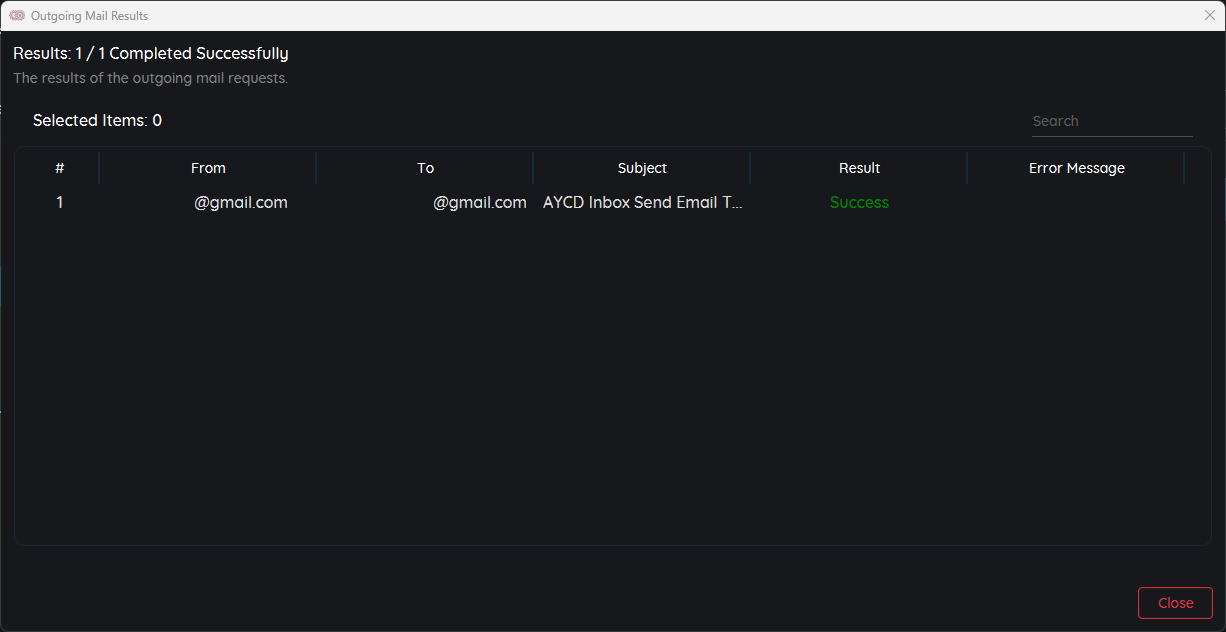Click the green Success result text
The width and height of the screenshot is (1226, 632).
pos(859,202)
